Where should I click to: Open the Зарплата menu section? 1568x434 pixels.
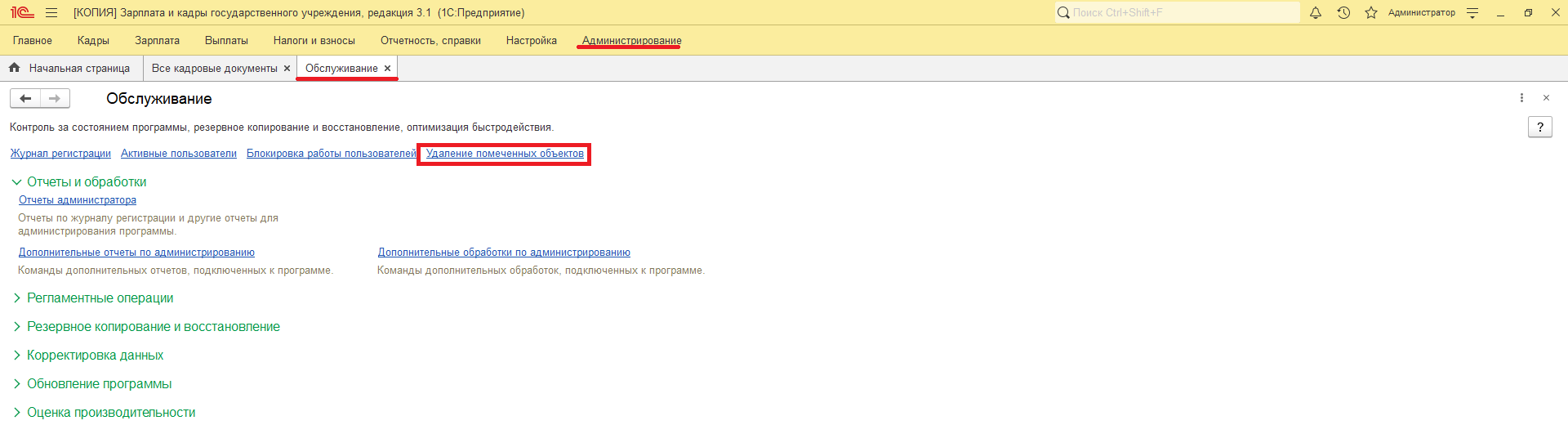pos(158,40)
